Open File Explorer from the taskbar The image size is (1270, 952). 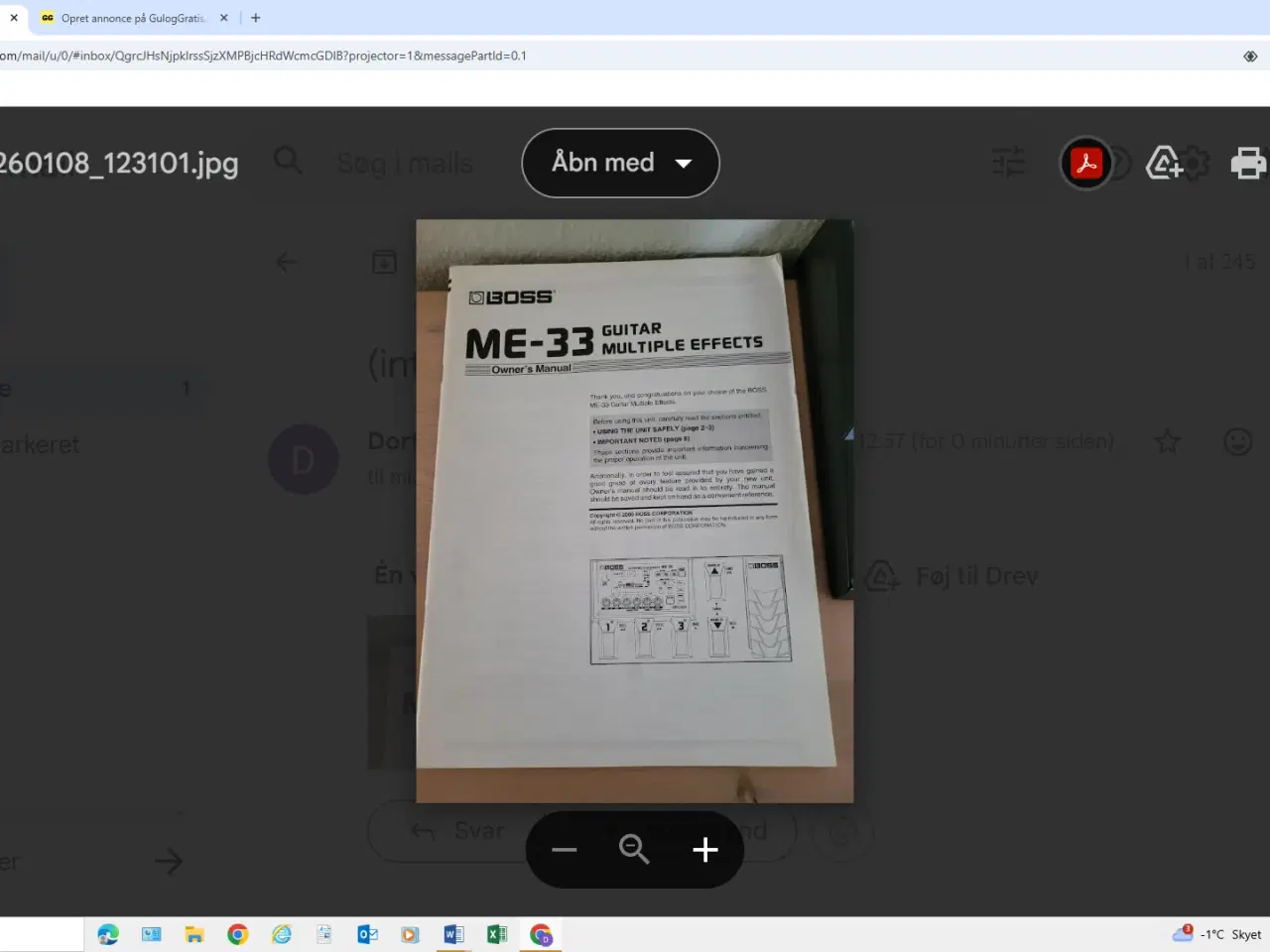[194, 934]
